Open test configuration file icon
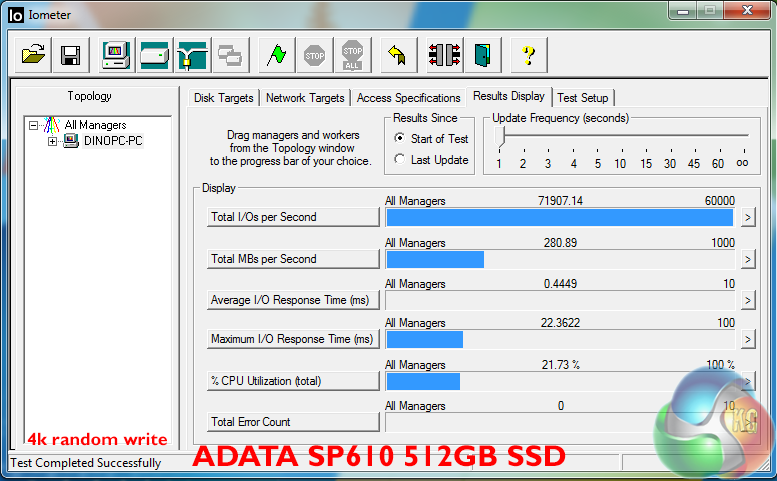The image size is (777, 481). (33, 54)
